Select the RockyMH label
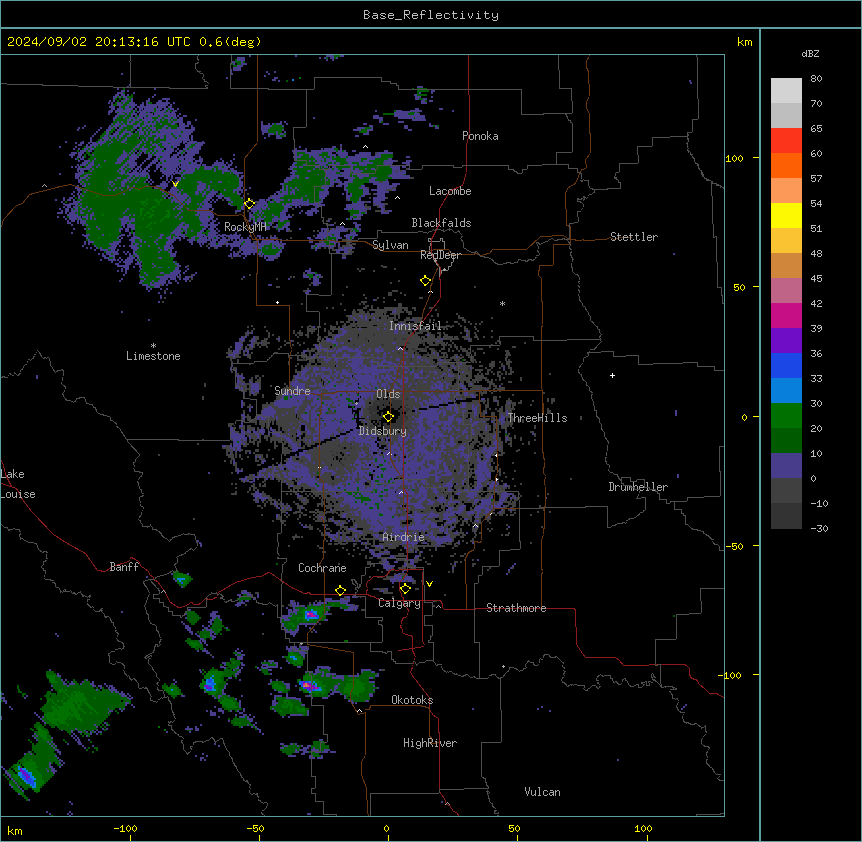Screen dimensions: 862x842 tap(245, 227)
